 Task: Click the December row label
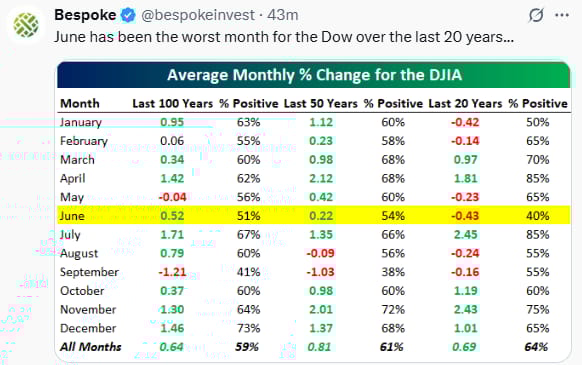pyautogui.click(x=88, y=328)
